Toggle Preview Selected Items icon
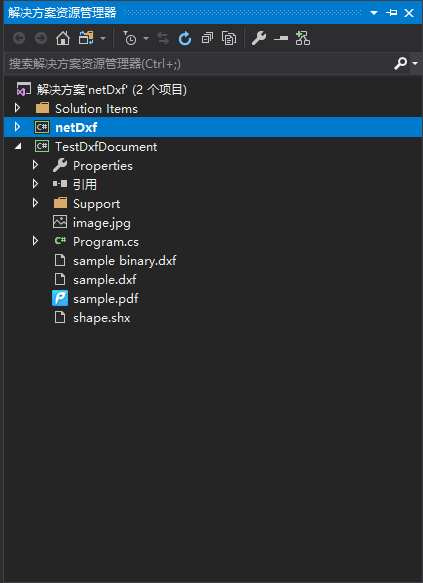This screenshot has width=423, height=583. (281, 38)
